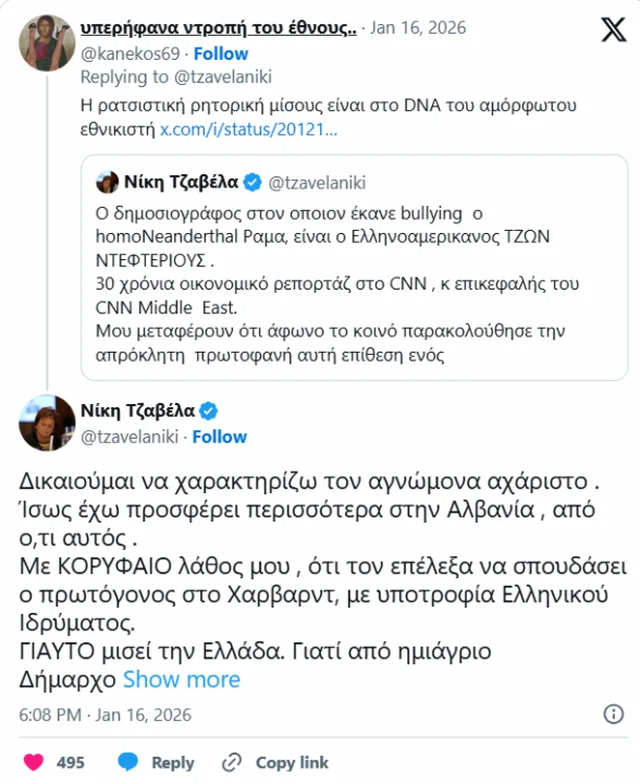This screenshot has width=640, height=784.
Task: Open small avatar in quoted tweet
Action: [107, 182]
